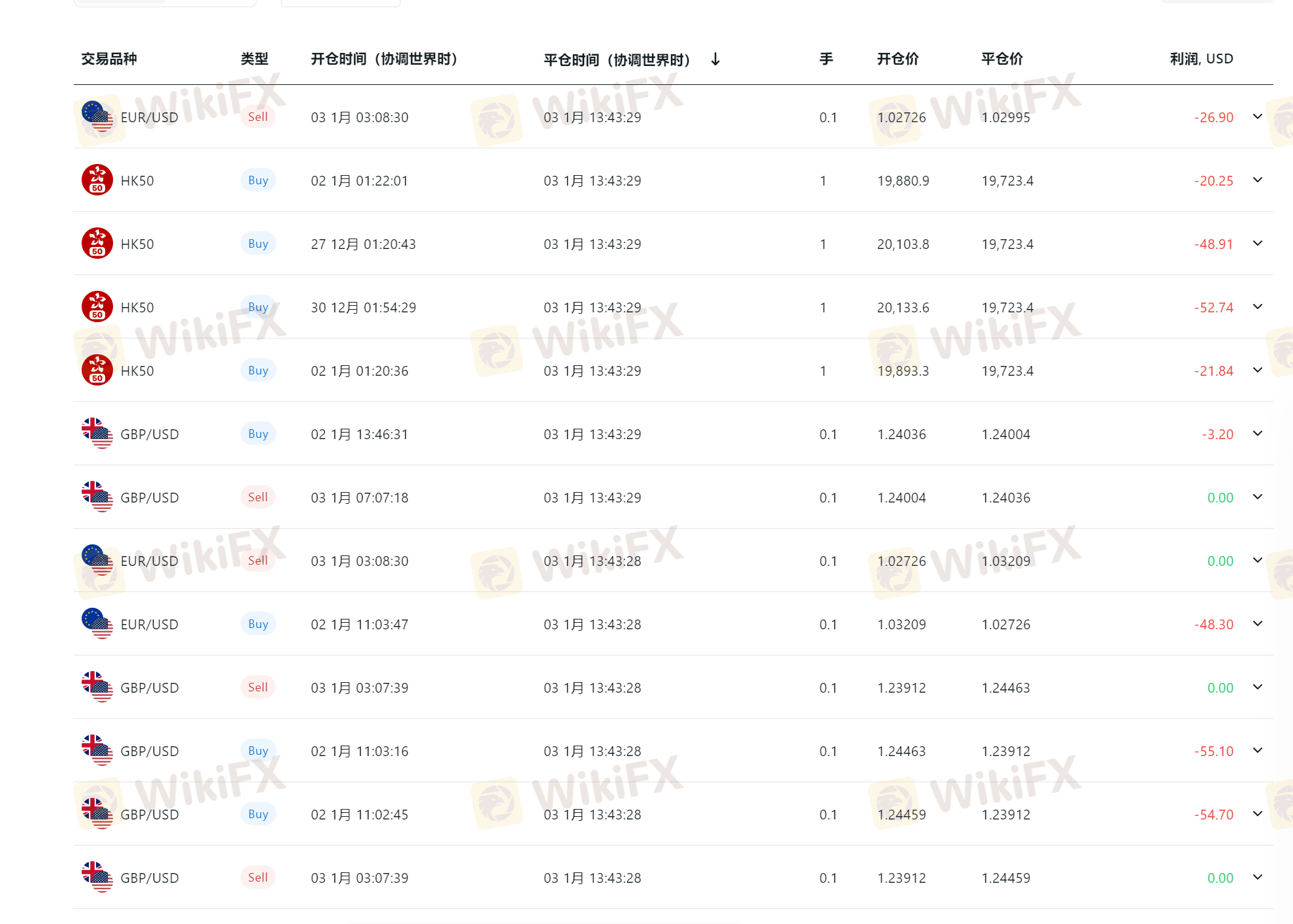Click Sell badge on first EUR/USD row
Screen dimensions: 1293x924
coord(257,117)
